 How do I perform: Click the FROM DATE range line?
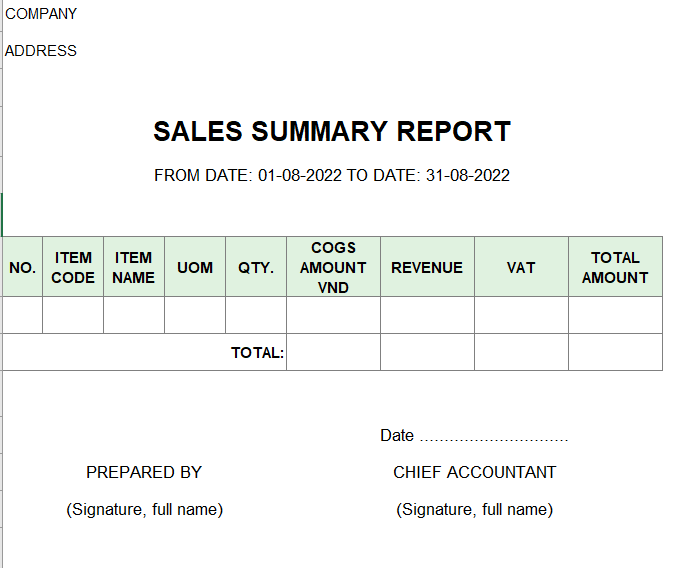(x=332, y=175)
